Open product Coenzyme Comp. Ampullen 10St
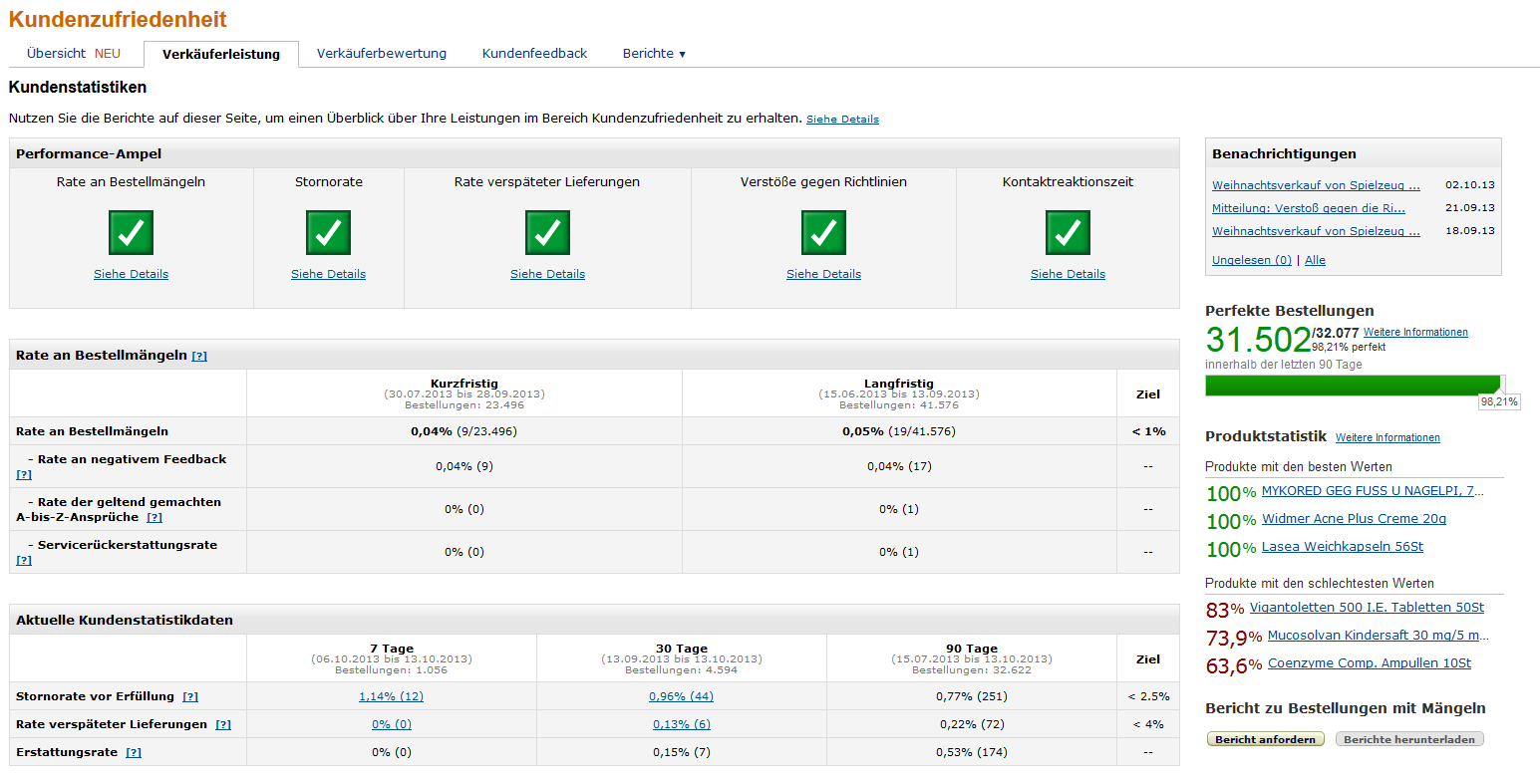 (1370, 663)
